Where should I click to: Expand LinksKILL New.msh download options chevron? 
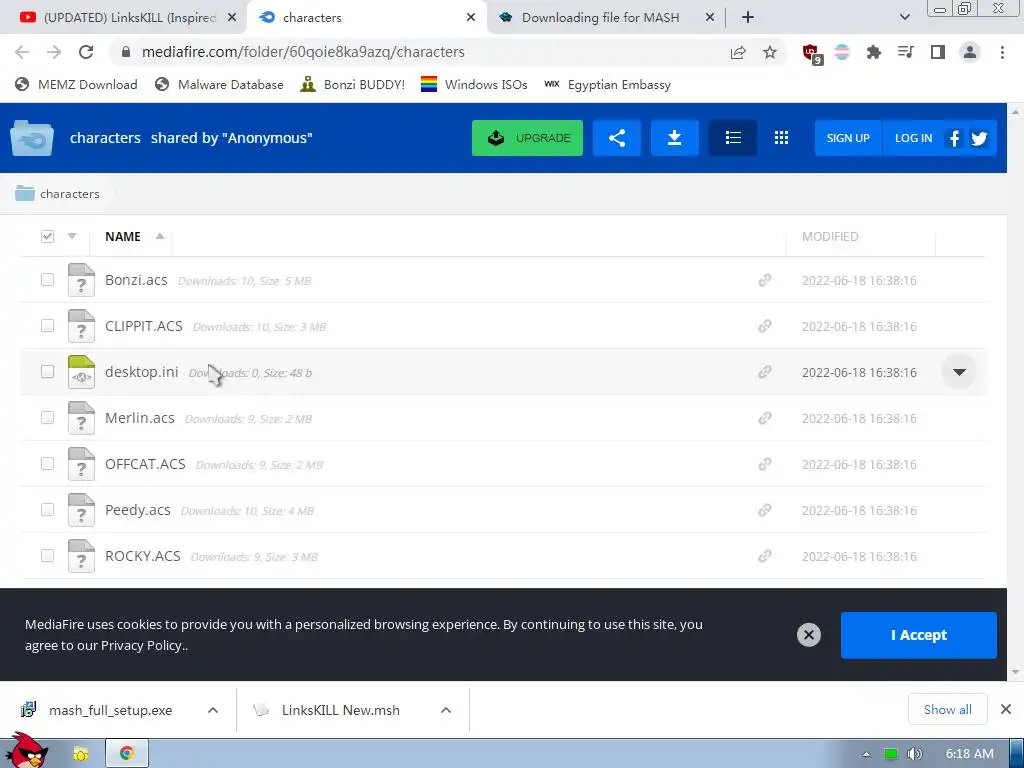point(446,710)
